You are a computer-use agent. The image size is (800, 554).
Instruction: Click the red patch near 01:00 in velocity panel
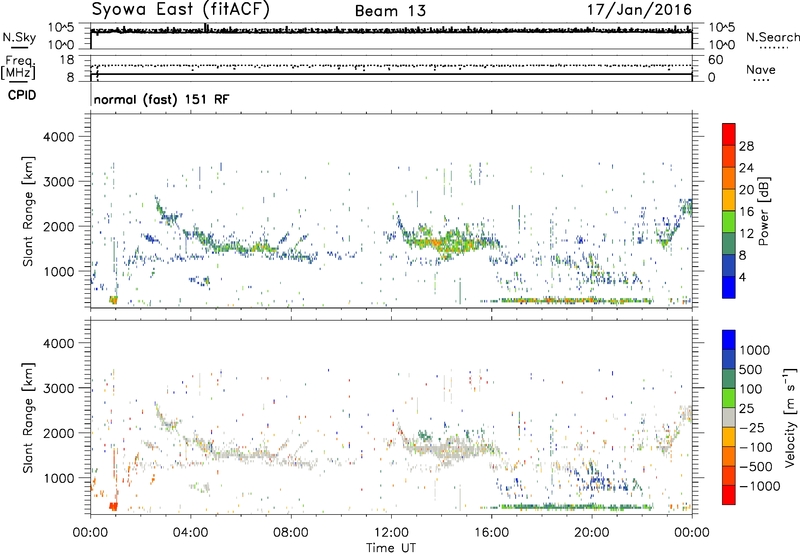(x=113, y=506)
